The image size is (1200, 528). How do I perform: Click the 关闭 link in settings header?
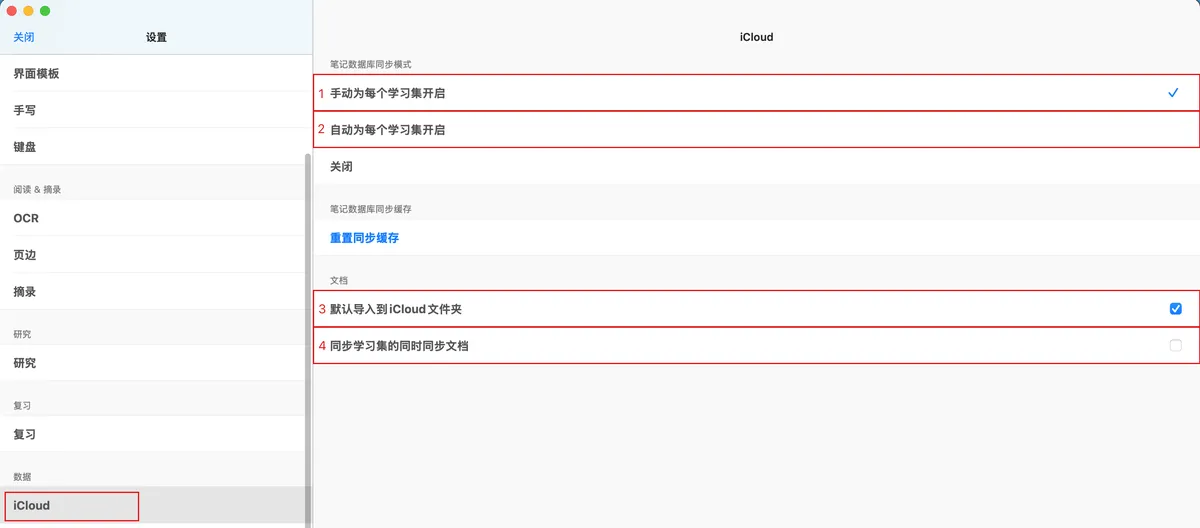pos(24,37)
